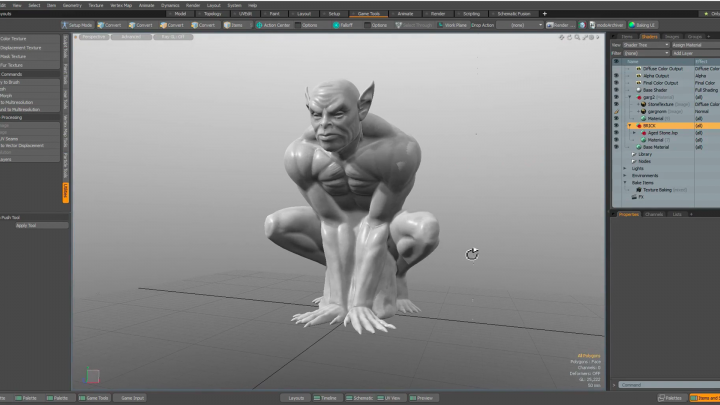Select the Falloff tool icon
Image resolution: width=720 pixels, height=405 pixels.
coord(341,25)
